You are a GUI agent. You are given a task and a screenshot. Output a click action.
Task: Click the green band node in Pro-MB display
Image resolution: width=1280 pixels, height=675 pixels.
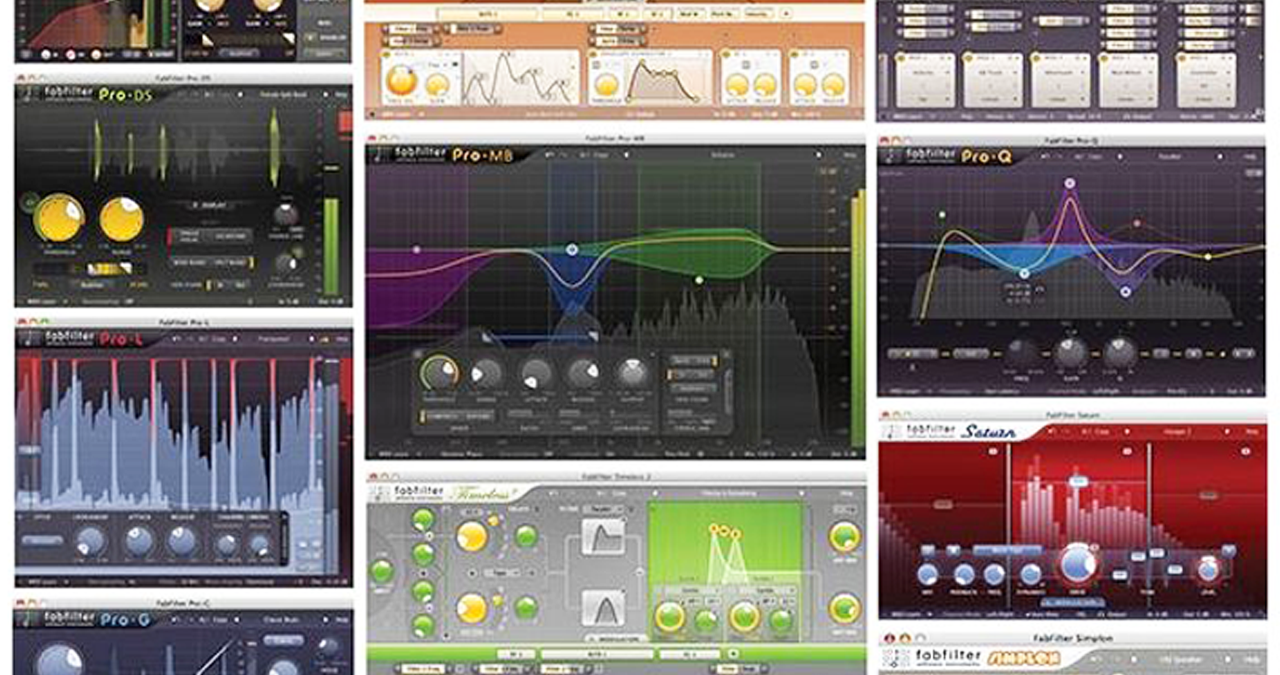698,281
